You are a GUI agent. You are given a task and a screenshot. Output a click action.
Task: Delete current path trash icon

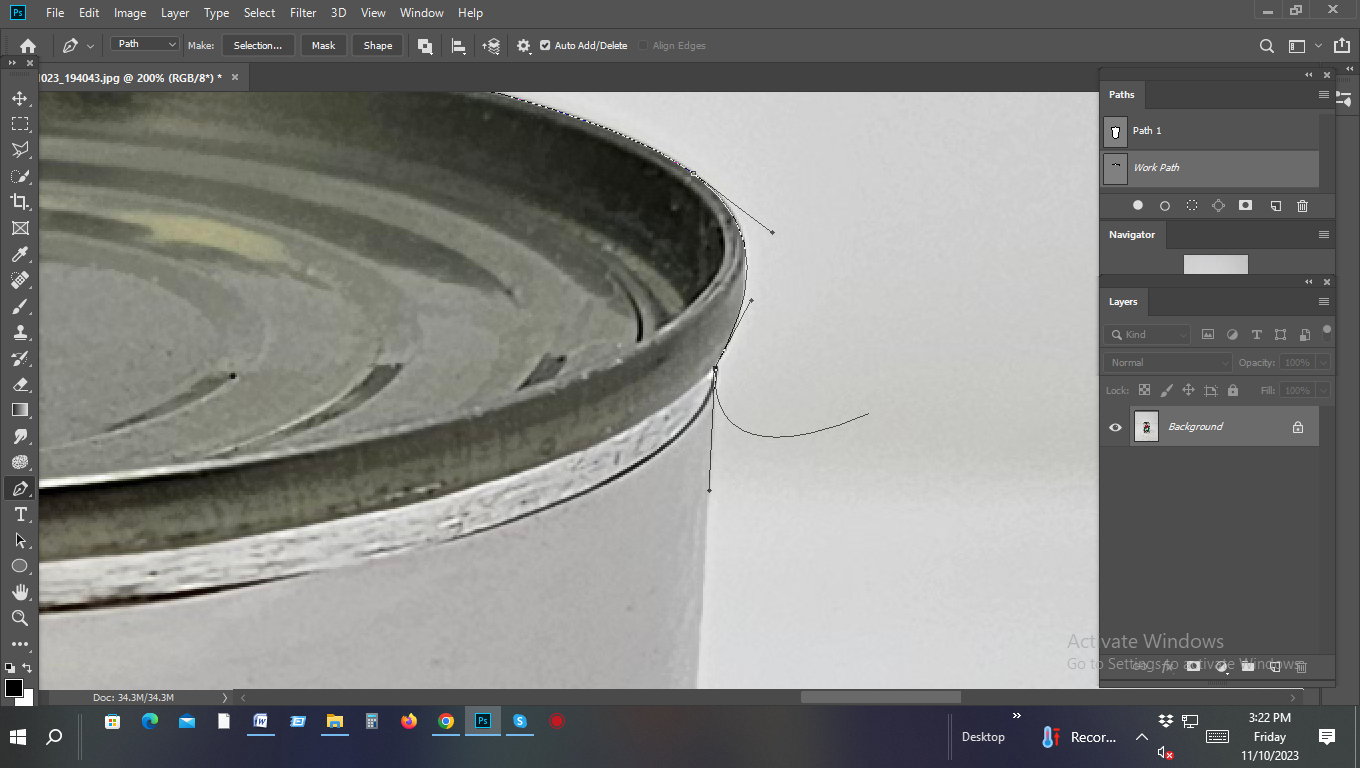click(1302, 205)
